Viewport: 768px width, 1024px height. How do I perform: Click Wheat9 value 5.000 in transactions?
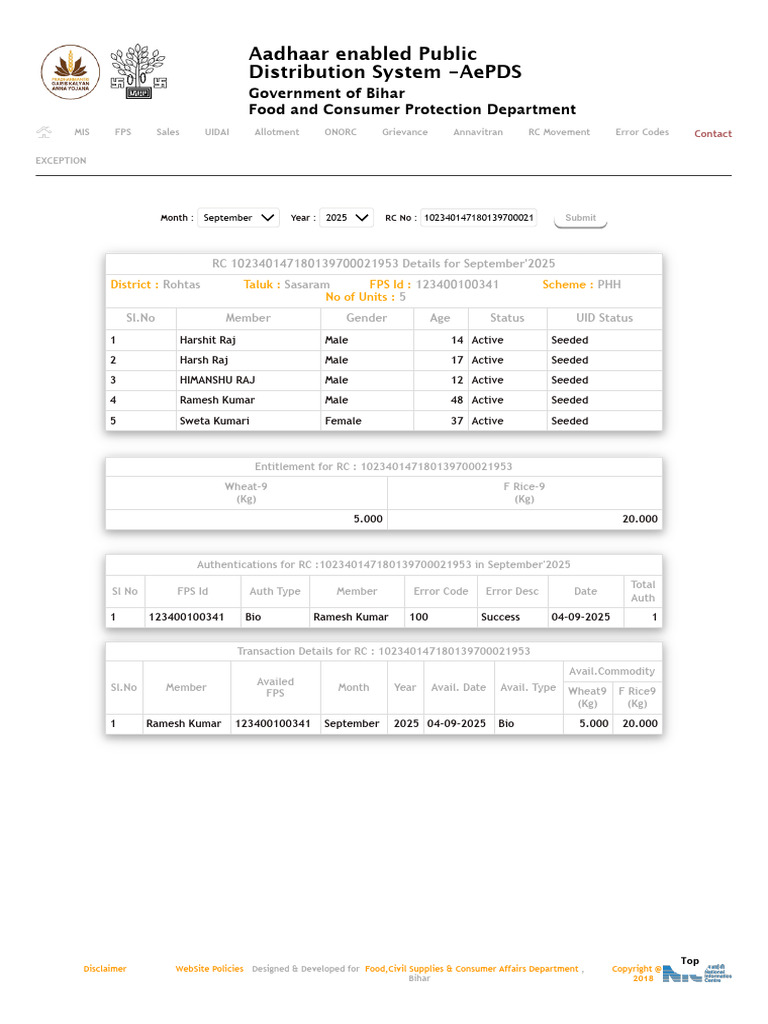click(594, 724)
